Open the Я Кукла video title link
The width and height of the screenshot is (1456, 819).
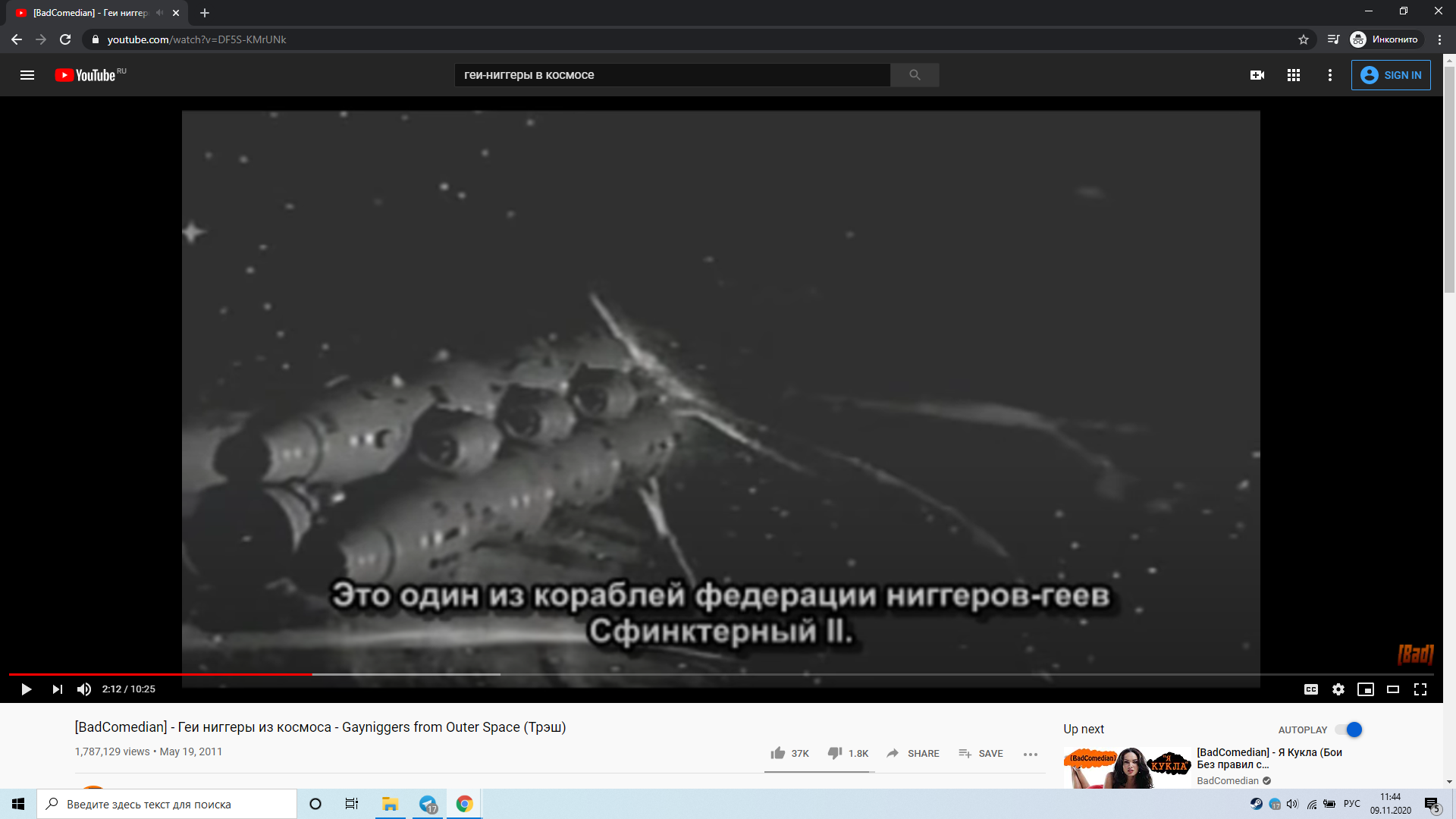coord(1269,758)
